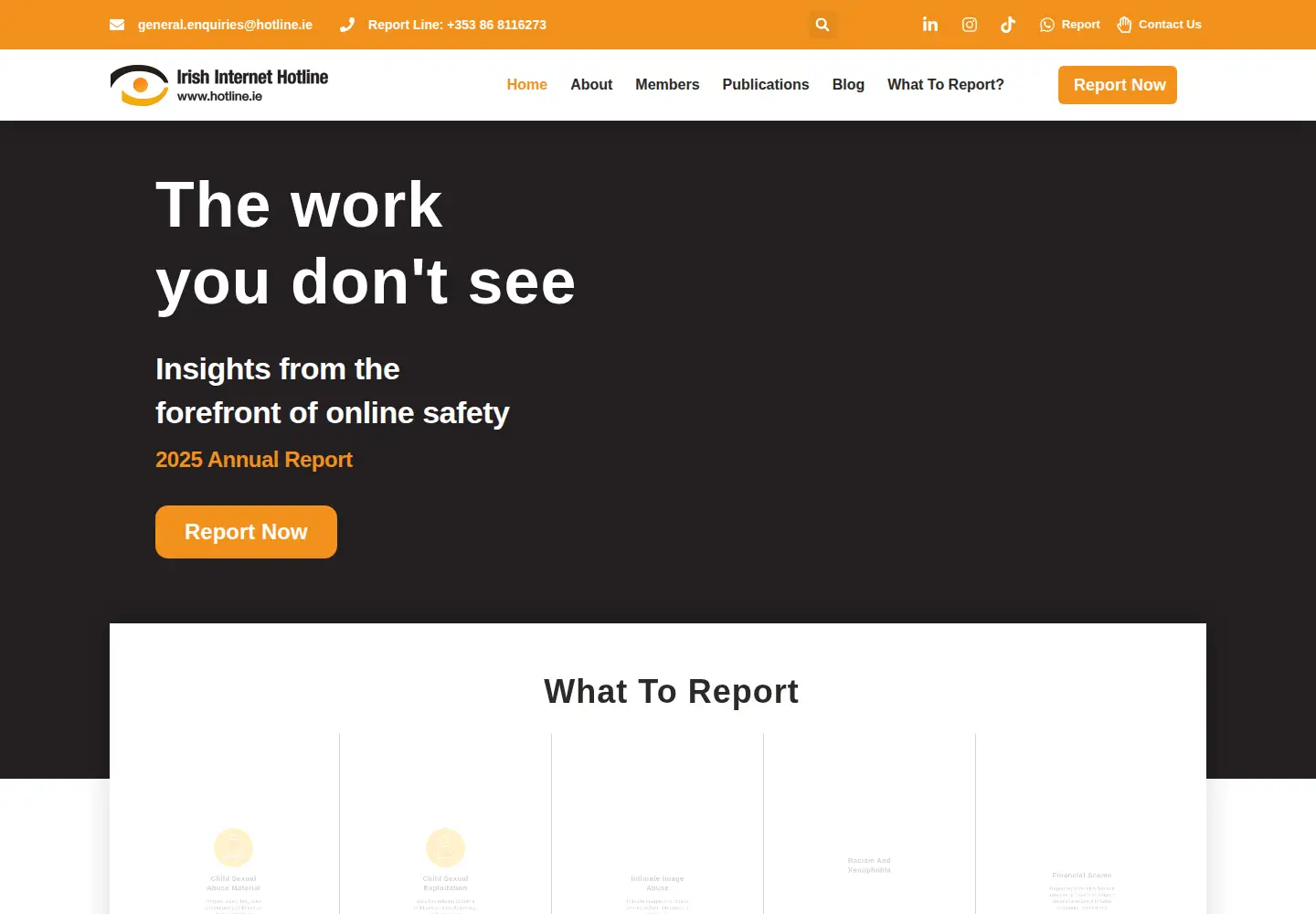The height and width of the screenshot is (914, 1316).
Task: Click the Report Now button in the hero
Action: [x=246, y=532]
